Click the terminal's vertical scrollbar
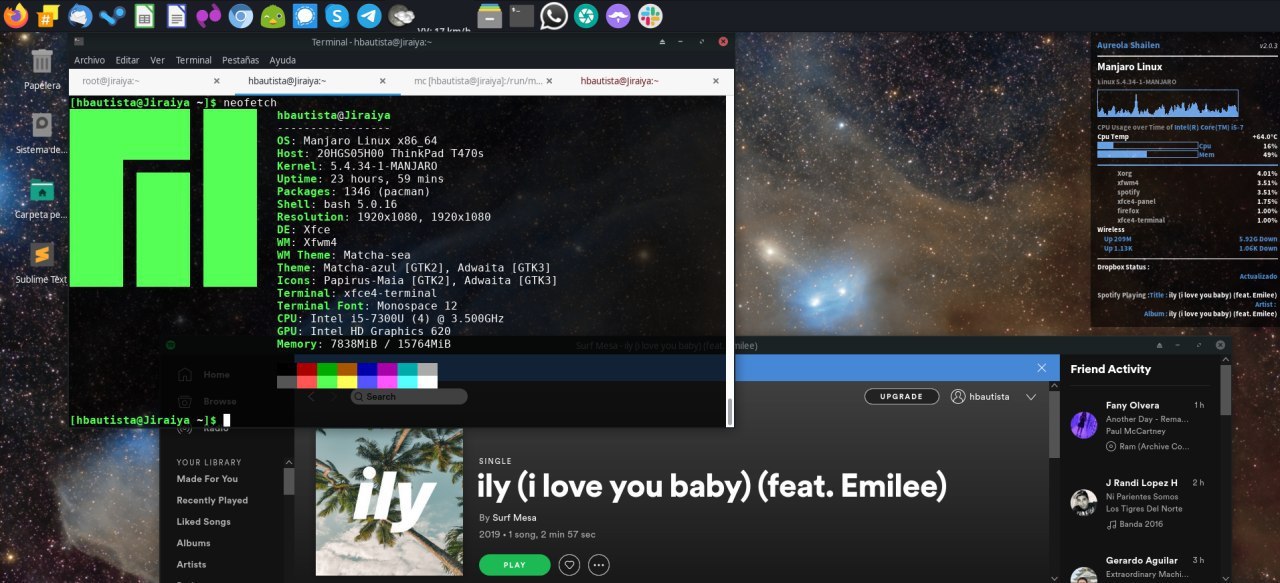This screenshot has width=1280, height=583. 729,411
